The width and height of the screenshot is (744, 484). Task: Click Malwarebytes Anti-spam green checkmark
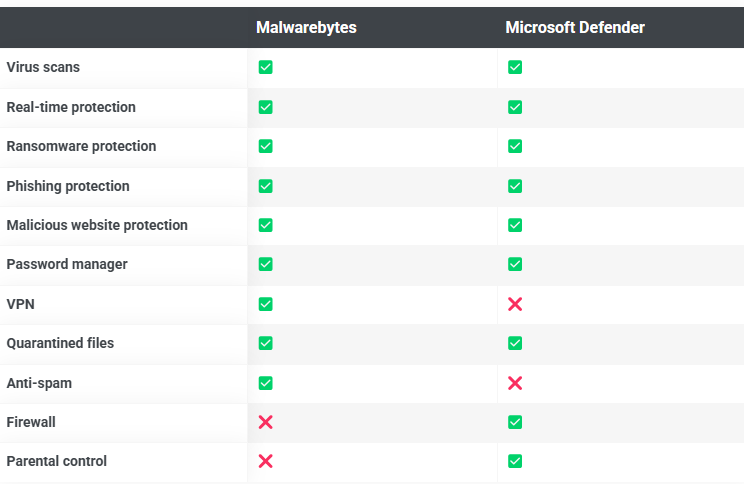tap(265, 383)
